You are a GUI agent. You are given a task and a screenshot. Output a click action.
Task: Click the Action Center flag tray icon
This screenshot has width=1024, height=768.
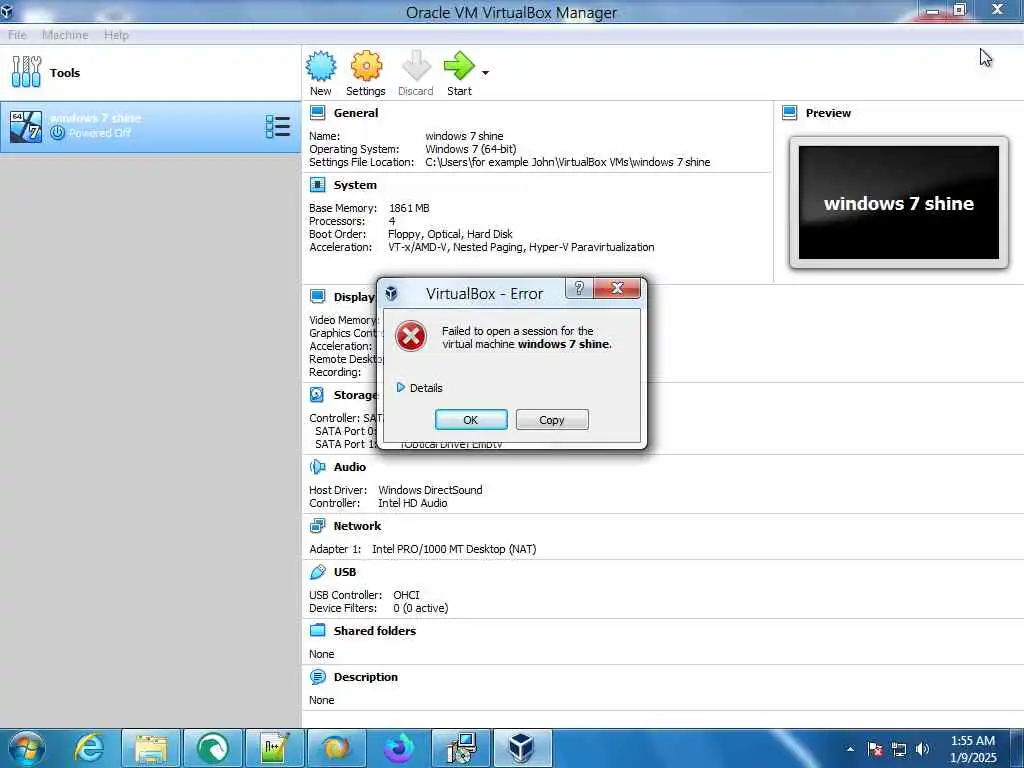click(x=875, y=749)
